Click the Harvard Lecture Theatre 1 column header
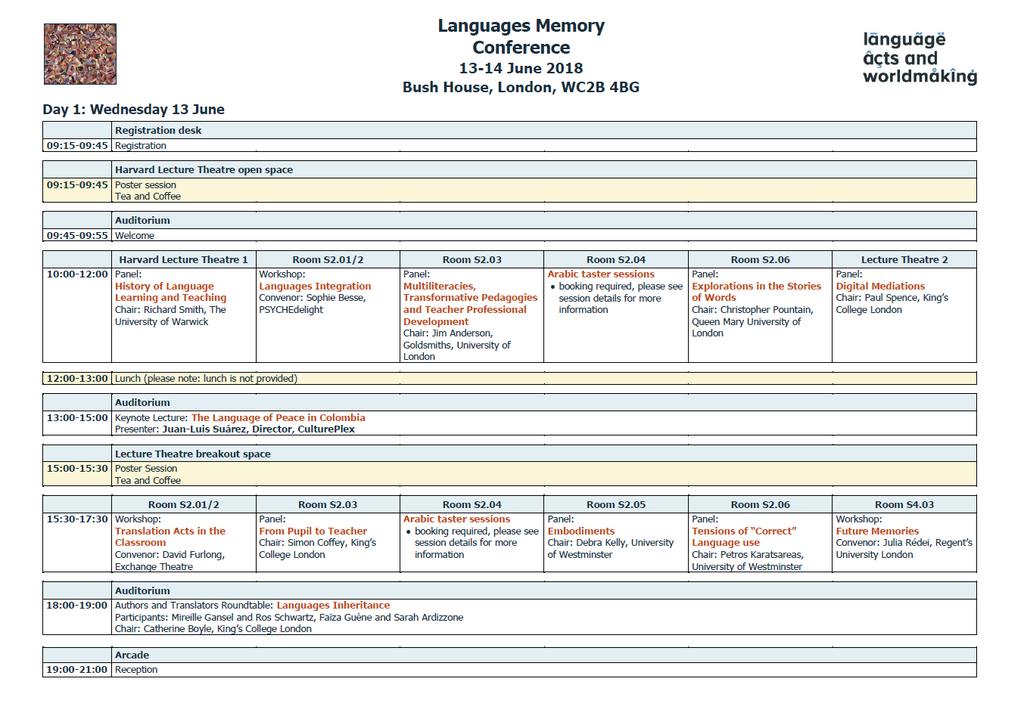The height and width of the screenshot is (722, 1024). (182, 260)
